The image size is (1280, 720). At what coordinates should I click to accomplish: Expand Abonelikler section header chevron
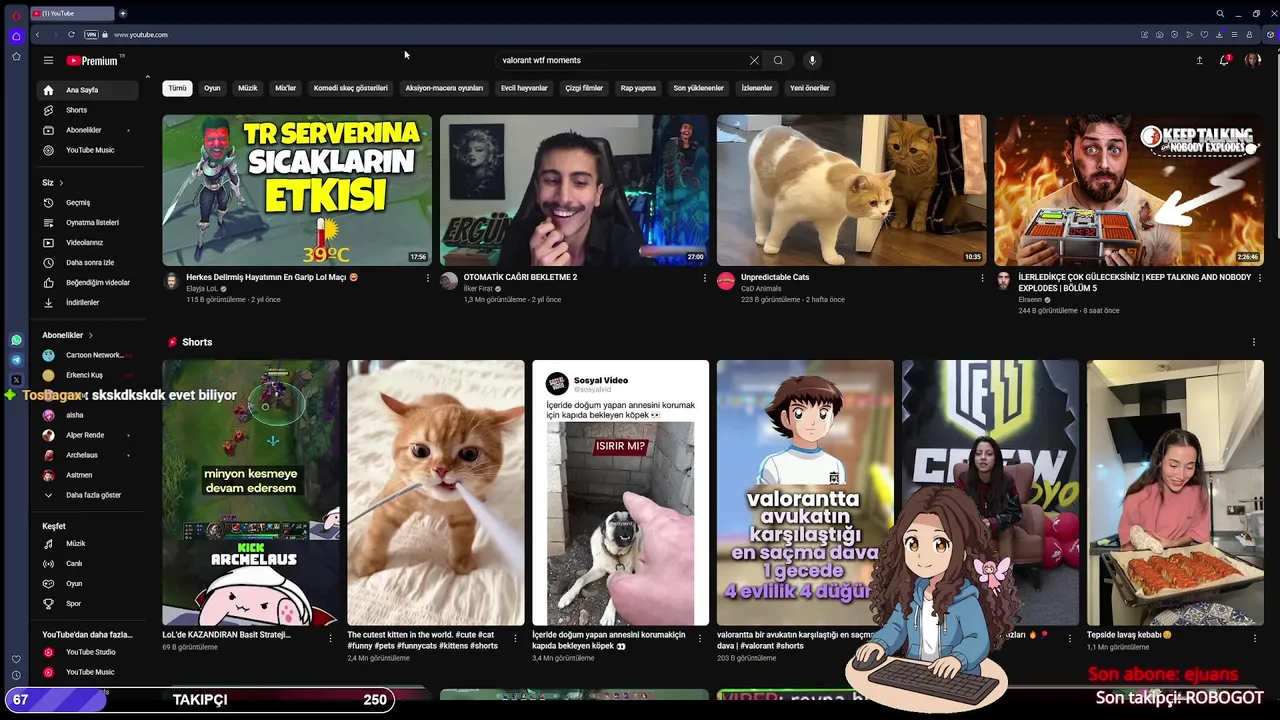pyautogui.click(x=91, y=335)
